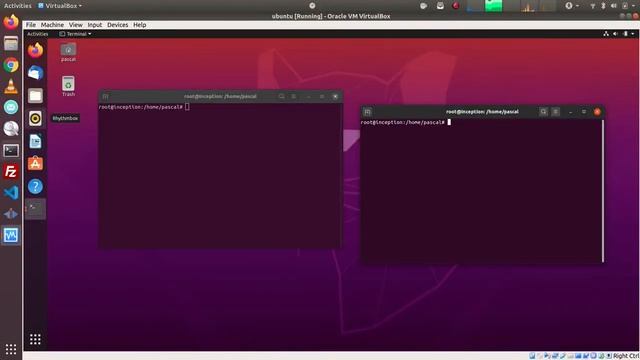Click the new tab icon in right terminal
This screenshot has height=360, width=640.
[x=367, y=112]
